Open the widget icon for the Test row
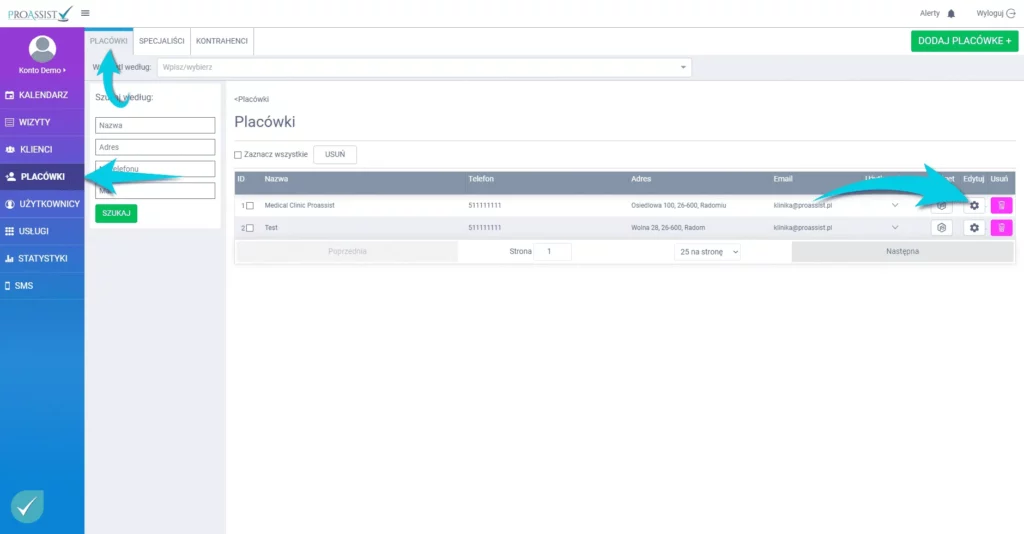 (941, 228)
